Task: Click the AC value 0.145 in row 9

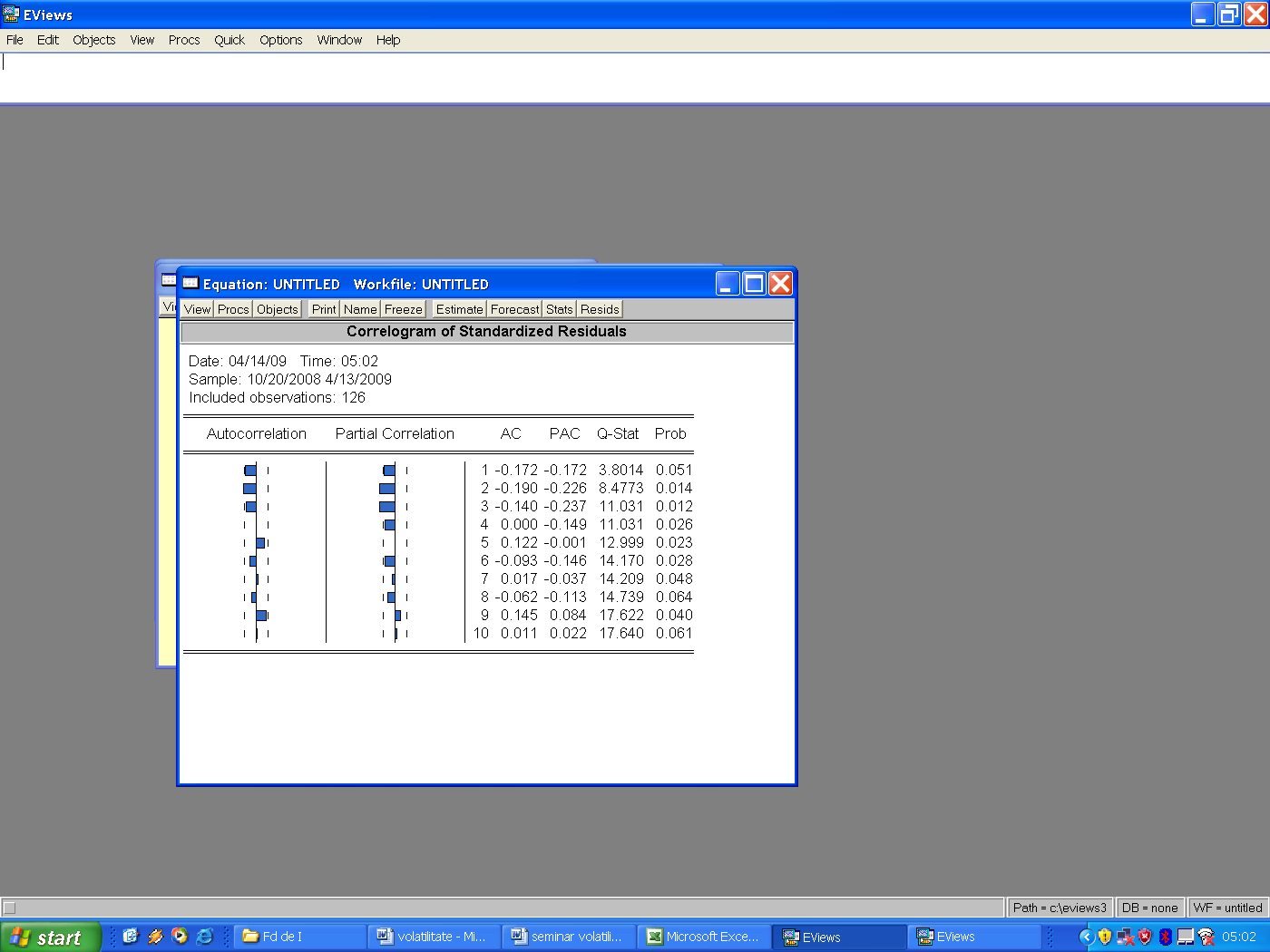Action: coord(519,616)
